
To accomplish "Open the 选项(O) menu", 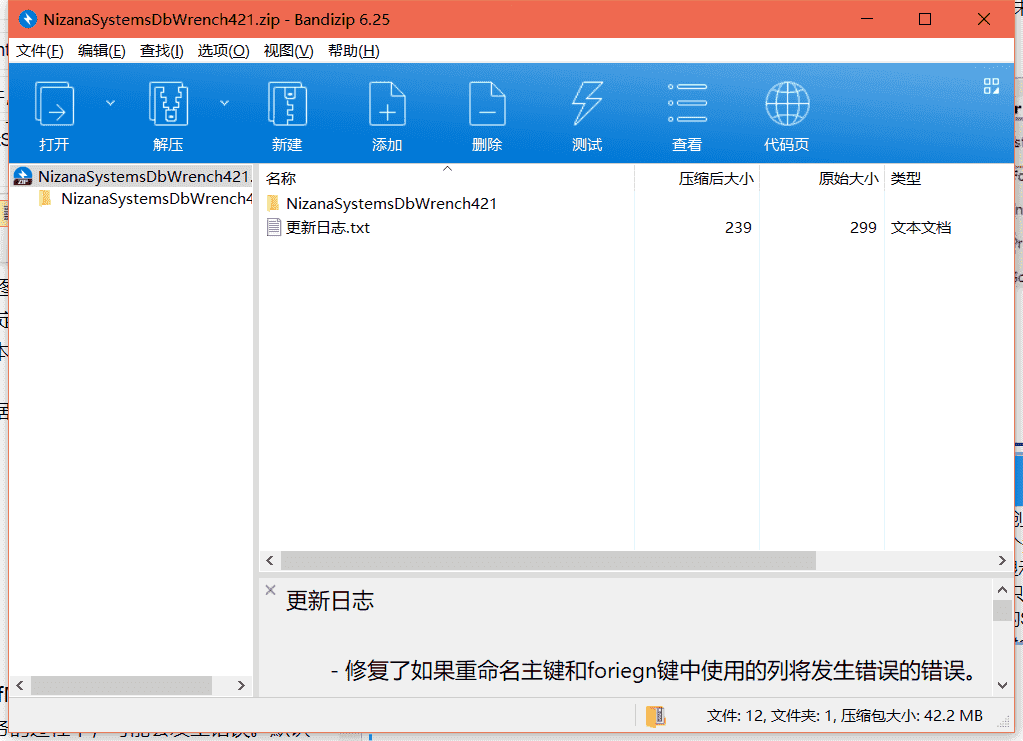I will point(223,51).
